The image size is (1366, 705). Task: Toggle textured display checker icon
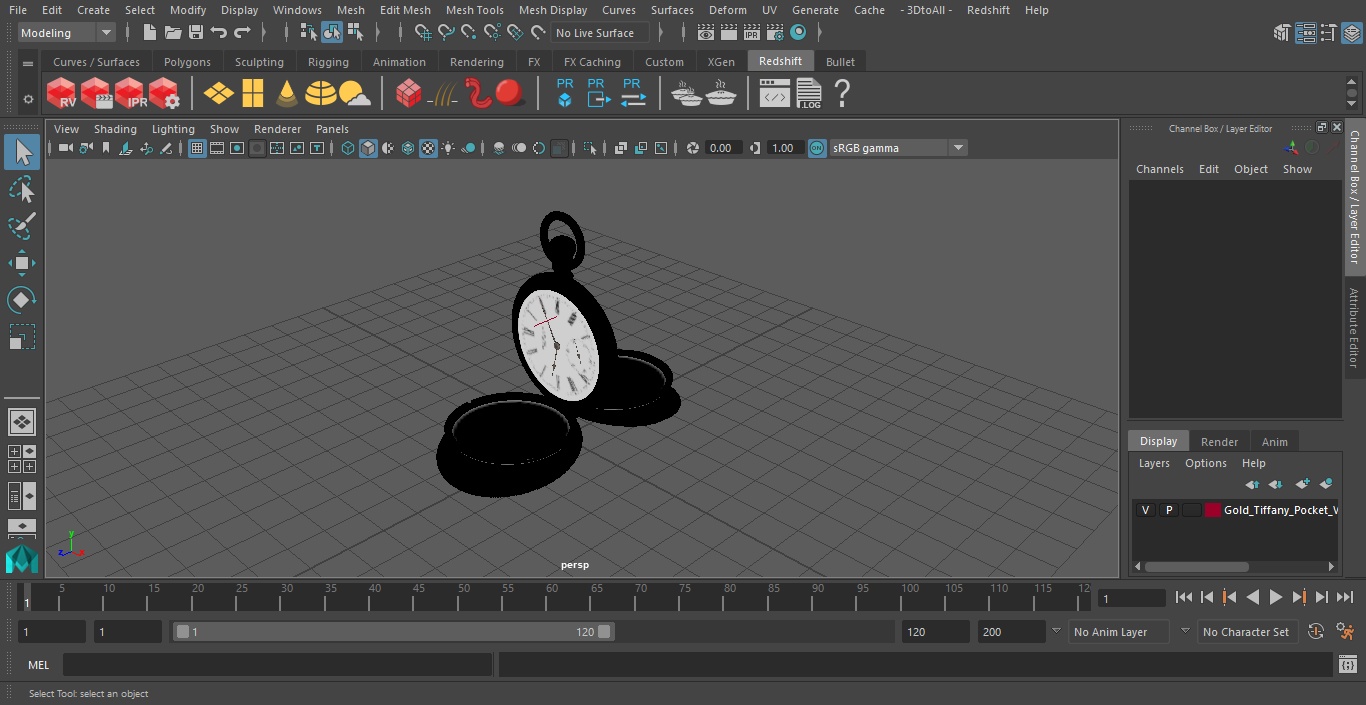tap(428, 148)
